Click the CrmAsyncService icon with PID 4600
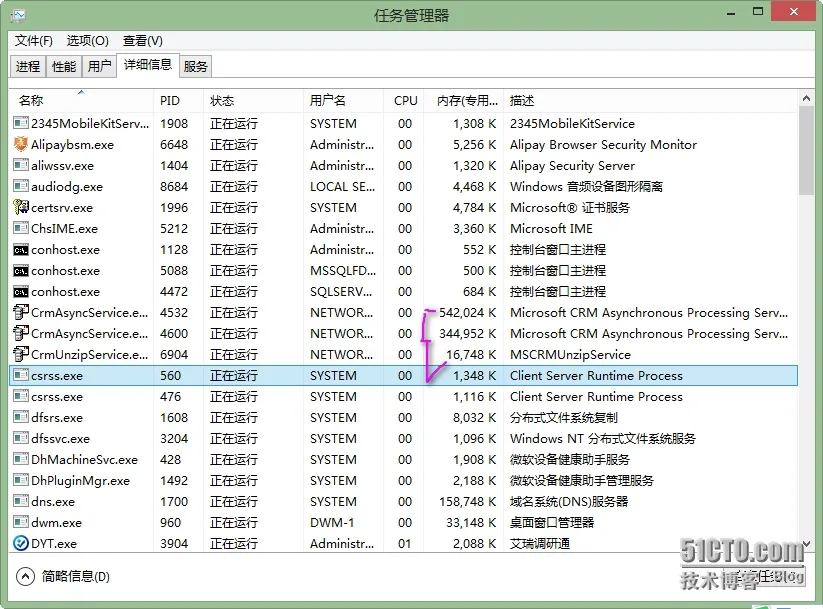 [x=21, y=333]
